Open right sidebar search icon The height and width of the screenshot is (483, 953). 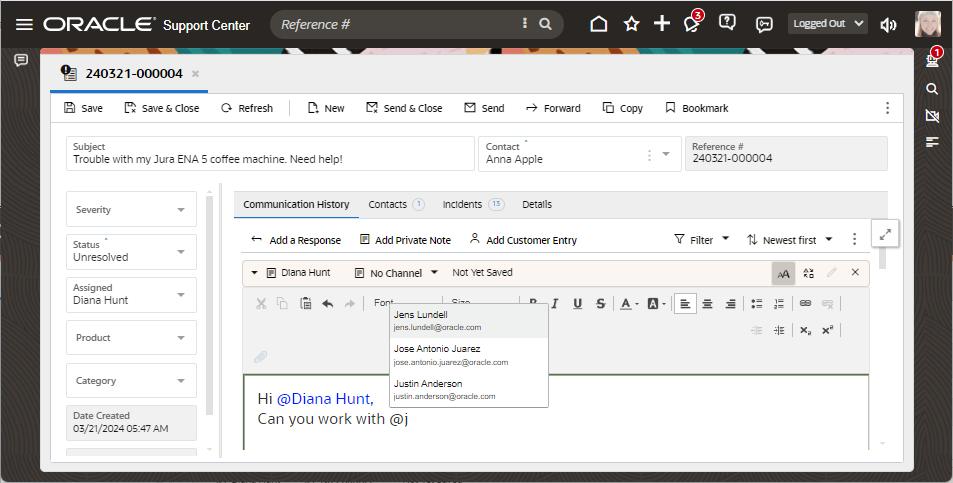tap(932, 89)
